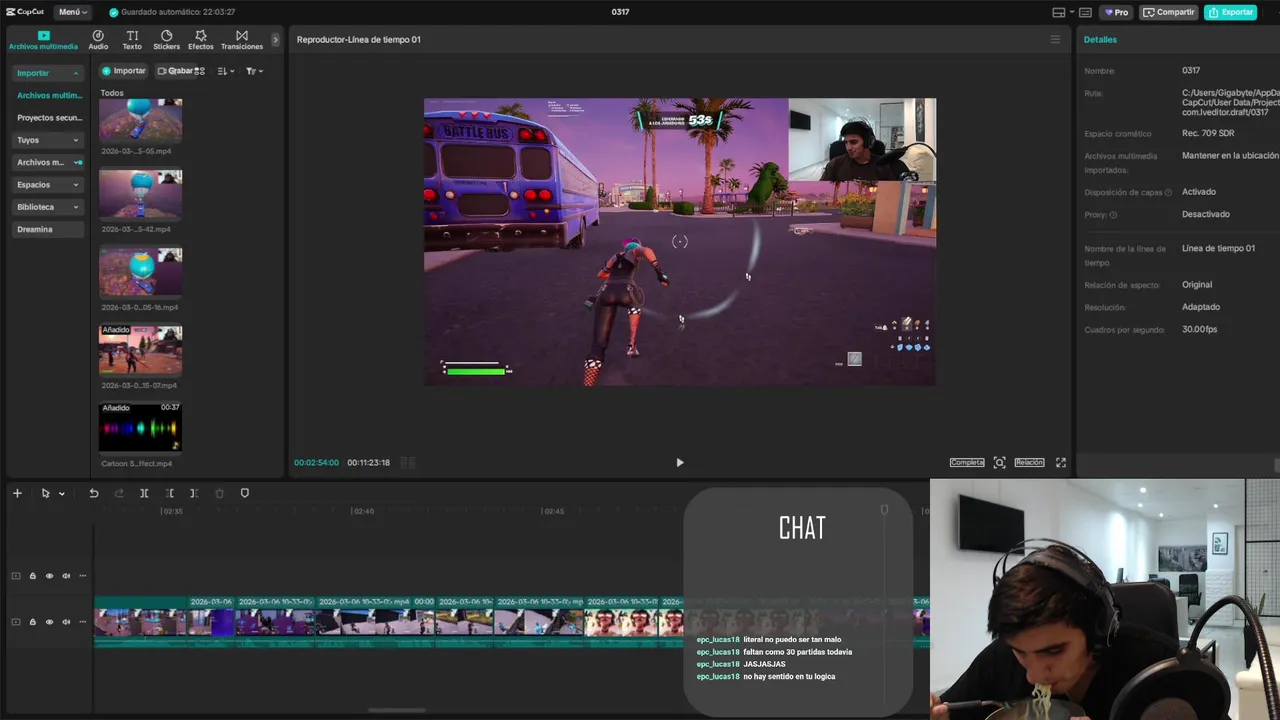Select the Archivos multimedia top tab

pyautogui.click(x=43, y=40)
